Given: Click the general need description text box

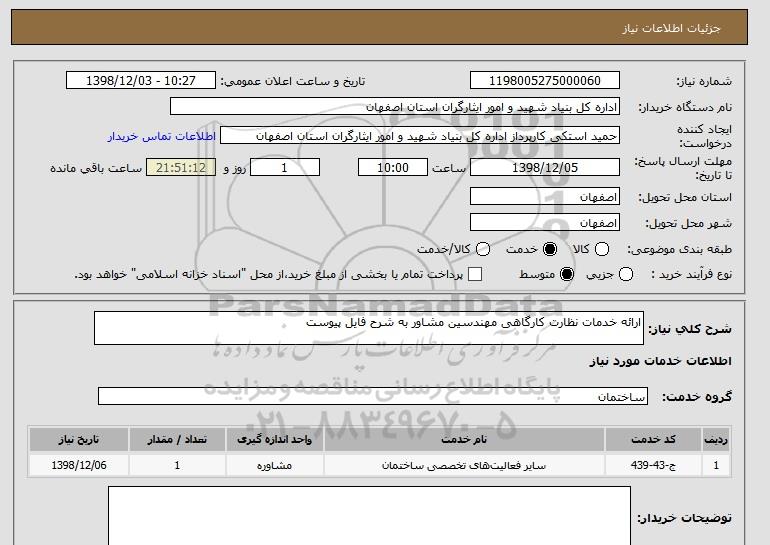Looking at the screenshot, I should (369, 328).
